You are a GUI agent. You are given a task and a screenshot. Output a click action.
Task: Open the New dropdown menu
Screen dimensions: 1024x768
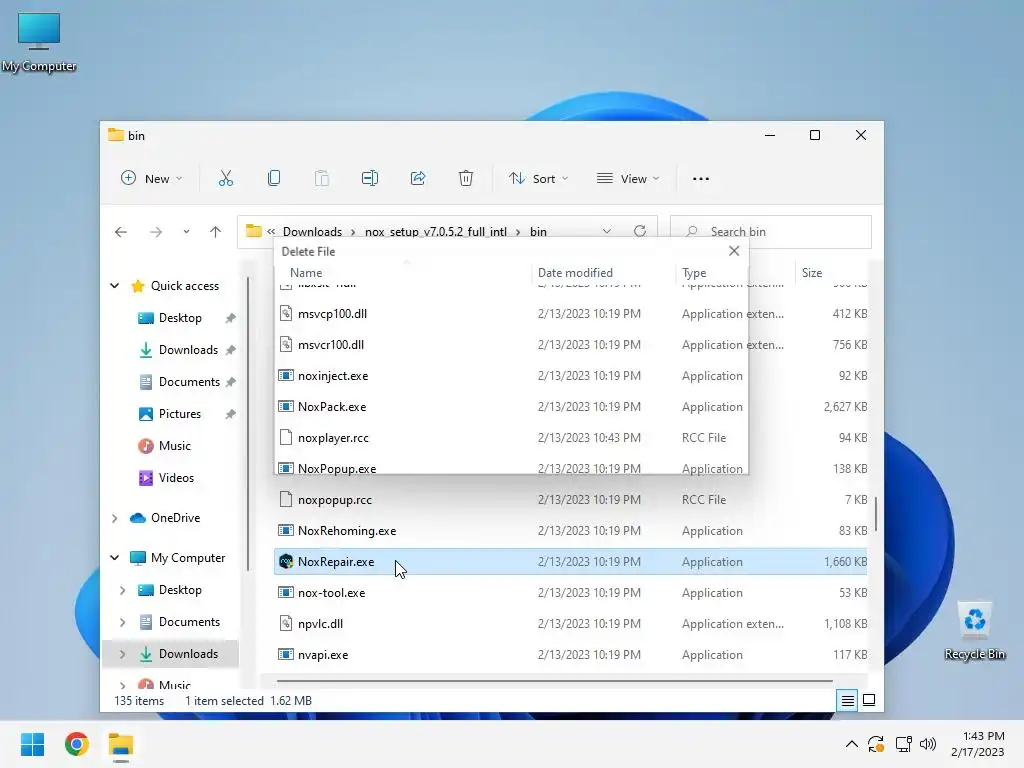(x=152, y=178)
